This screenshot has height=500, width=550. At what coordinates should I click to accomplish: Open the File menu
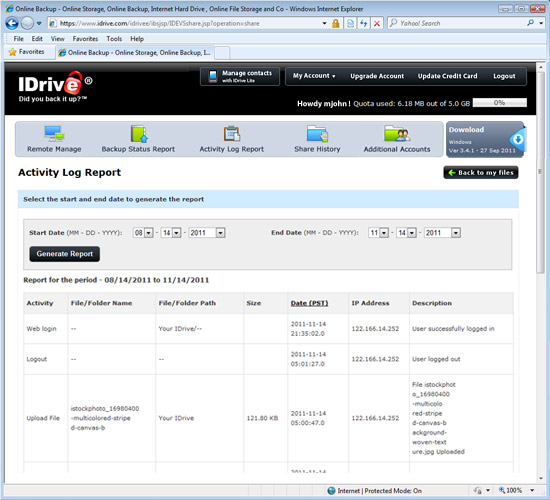18,39
